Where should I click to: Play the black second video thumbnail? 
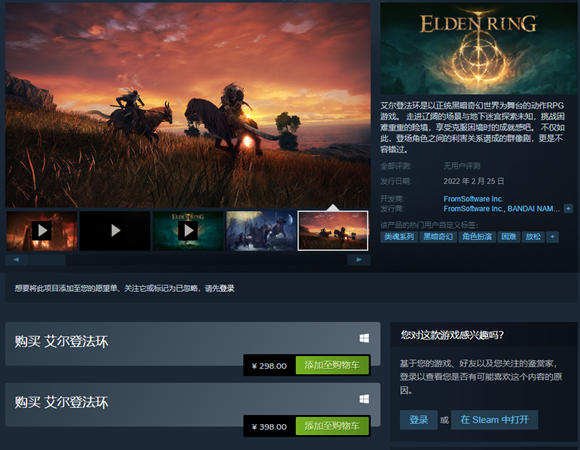[115, 231]
